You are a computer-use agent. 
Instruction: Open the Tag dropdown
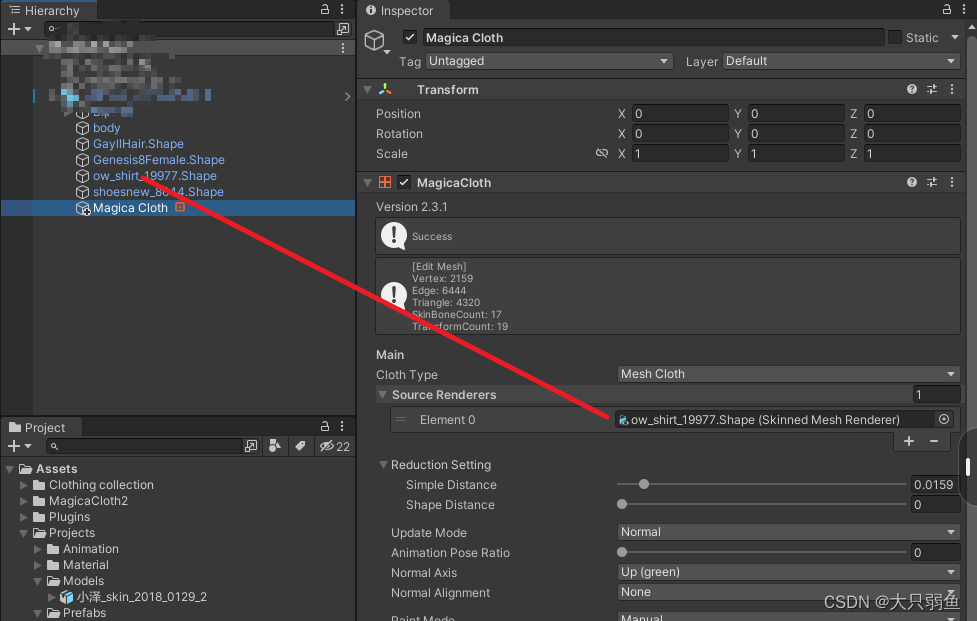click(549, 61)
